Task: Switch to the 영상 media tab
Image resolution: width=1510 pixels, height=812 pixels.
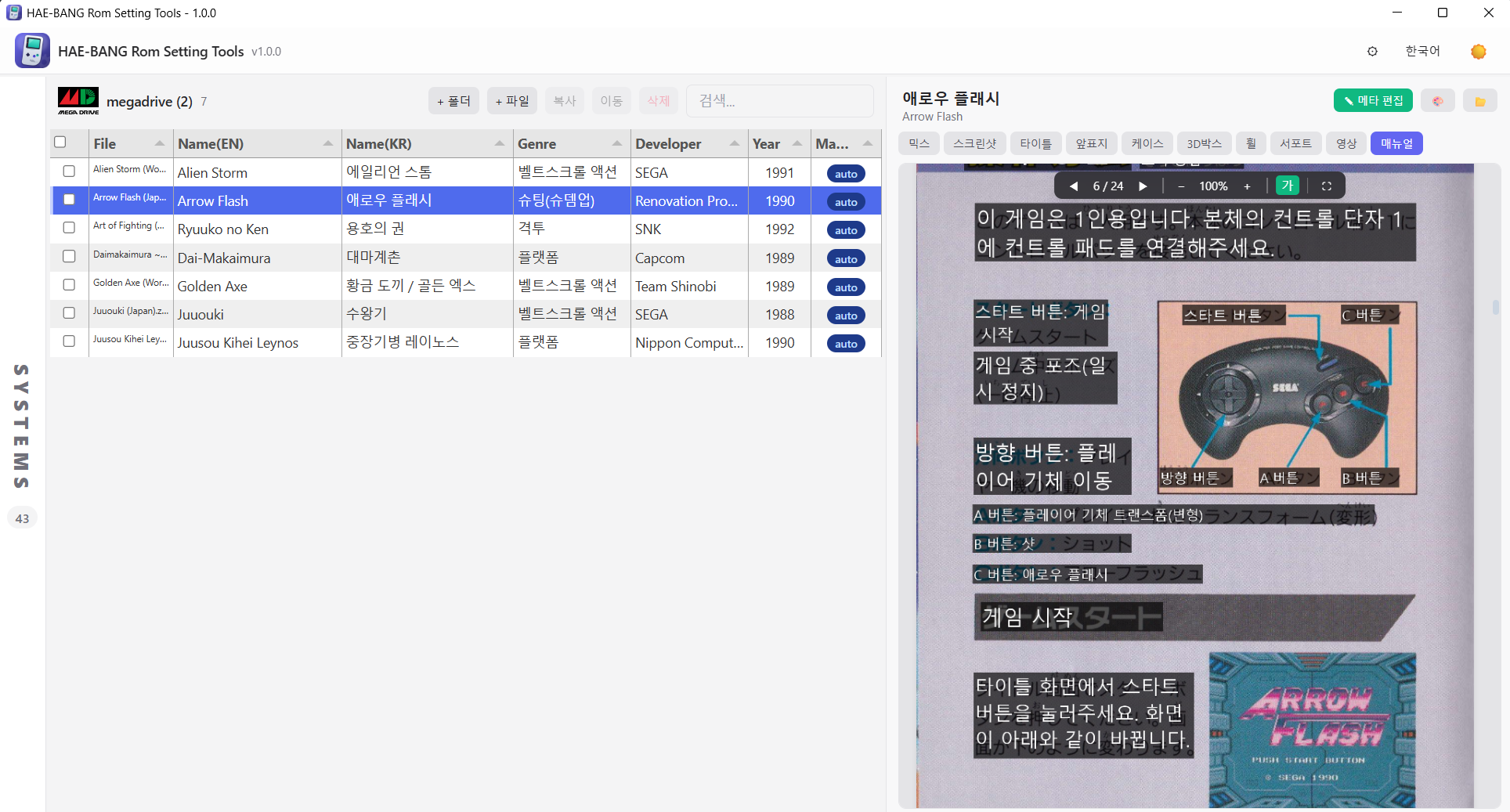Action: coord(1346,143)
